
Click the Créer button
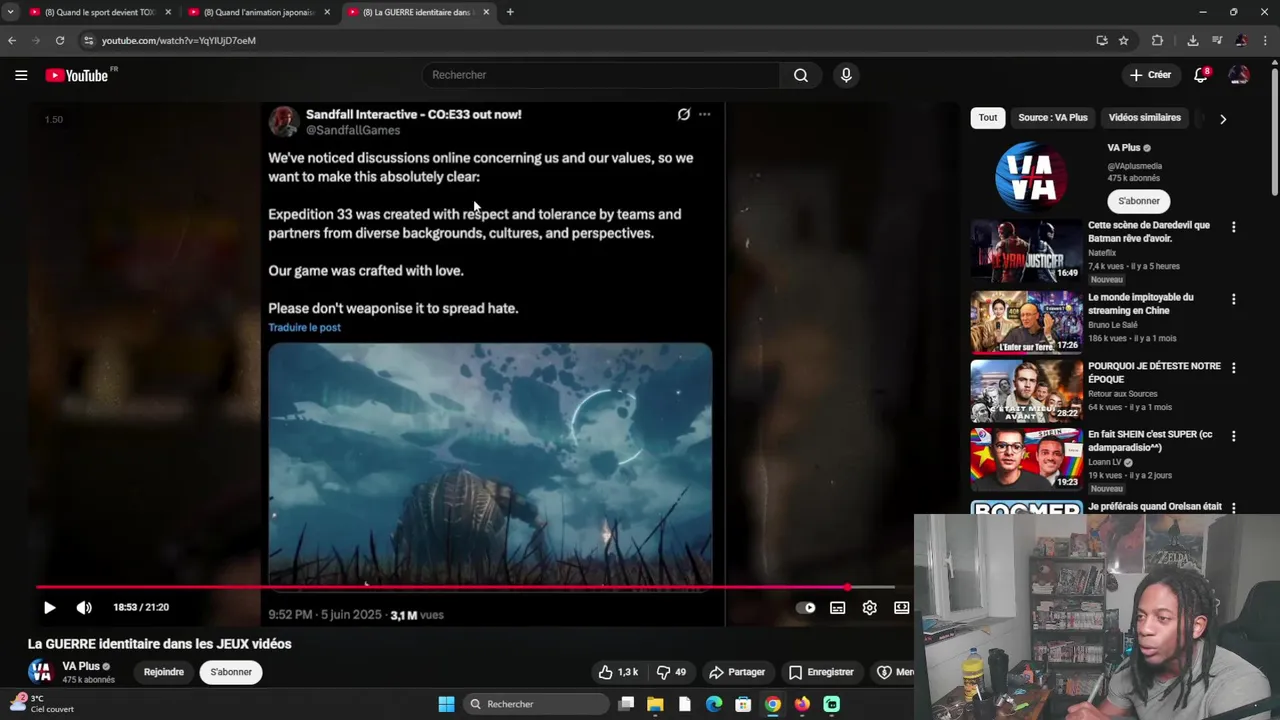click(x=1150, y=75)
